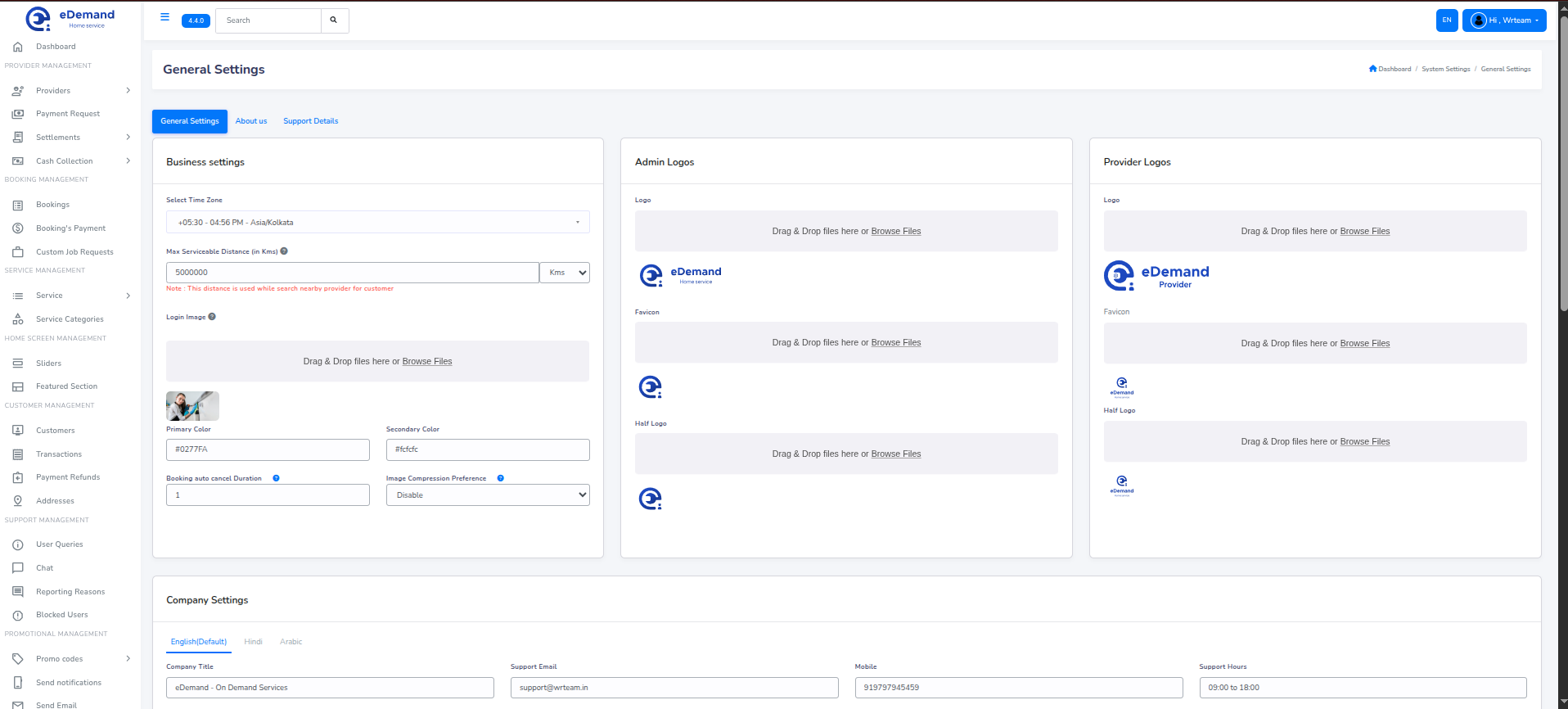Screen dimensions: 1568x709
Task: Click the help icon next to Login Image
Action: point(212,317)
